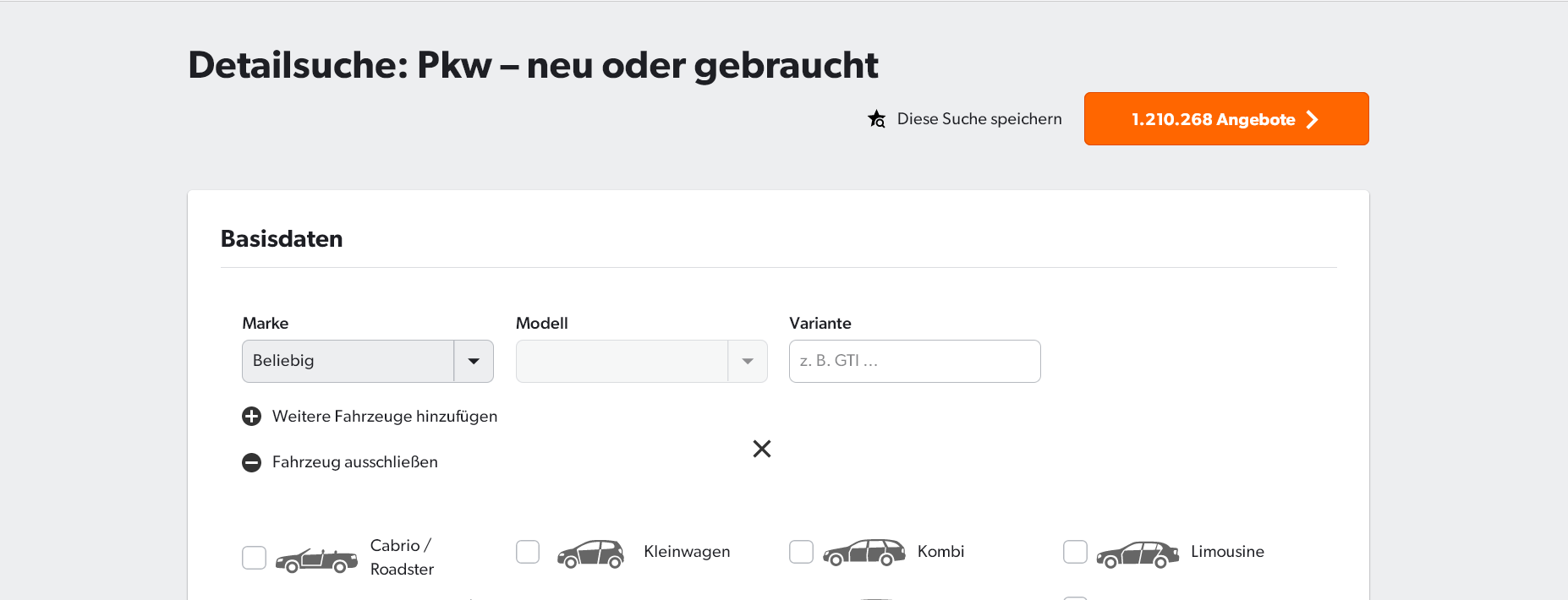1568x600 pixels.
Task: Click the plus icon to add vehicles
Action: (251, 417)
